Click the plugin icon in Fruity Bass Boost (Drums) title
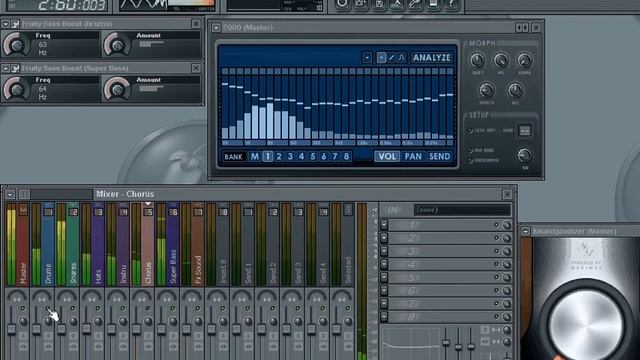The height and width of the screenshot is (360, 640). 16,24
